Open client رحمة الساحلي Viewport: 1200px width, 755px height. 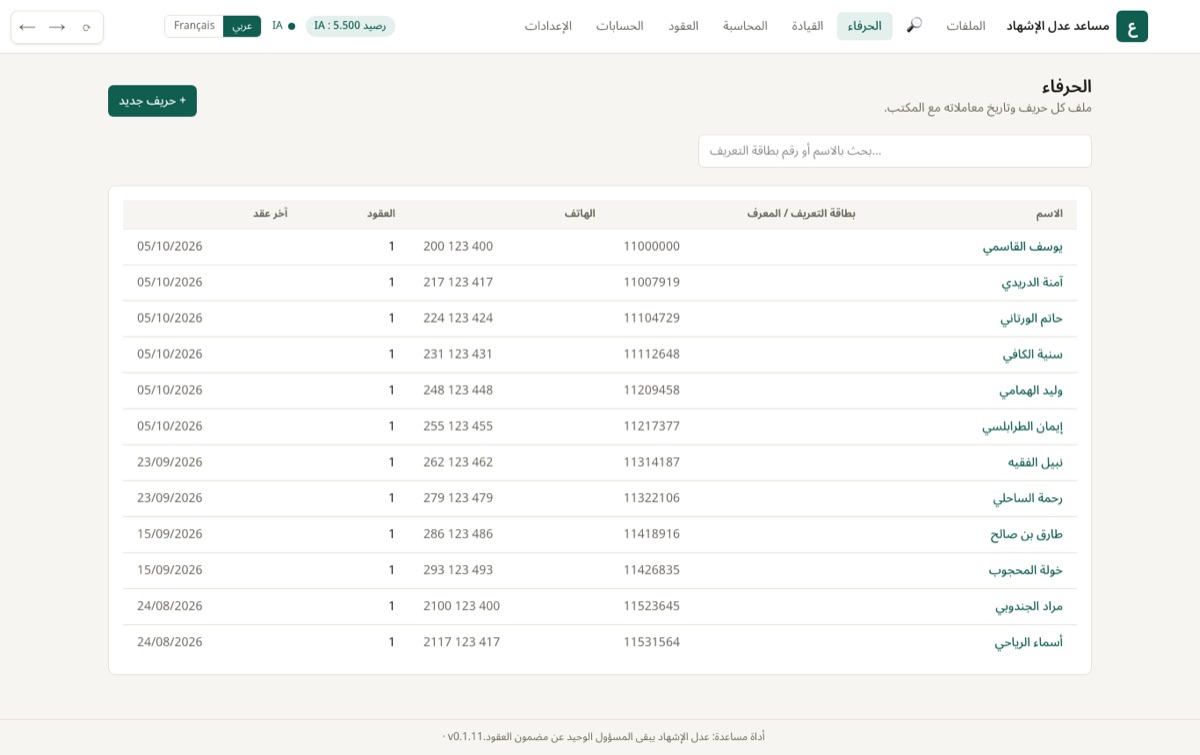click(1027, 498)
